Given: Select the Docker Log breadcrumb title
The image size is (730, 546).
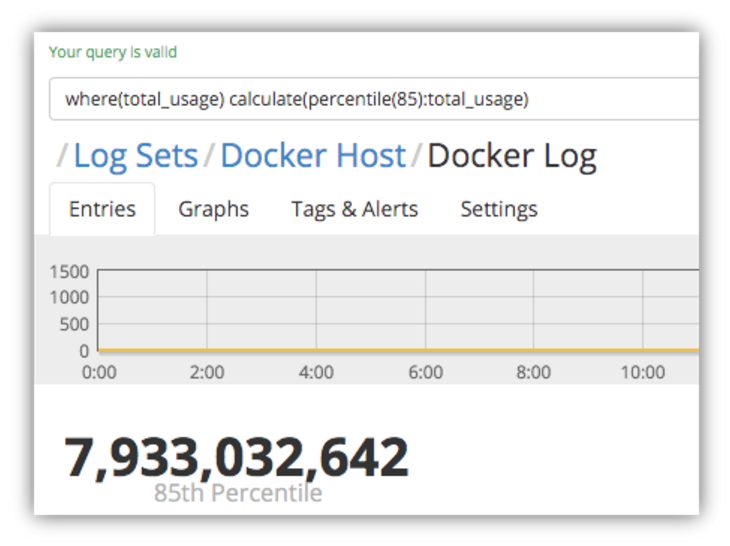Looking at the screenshot, I should click(511, 156).
